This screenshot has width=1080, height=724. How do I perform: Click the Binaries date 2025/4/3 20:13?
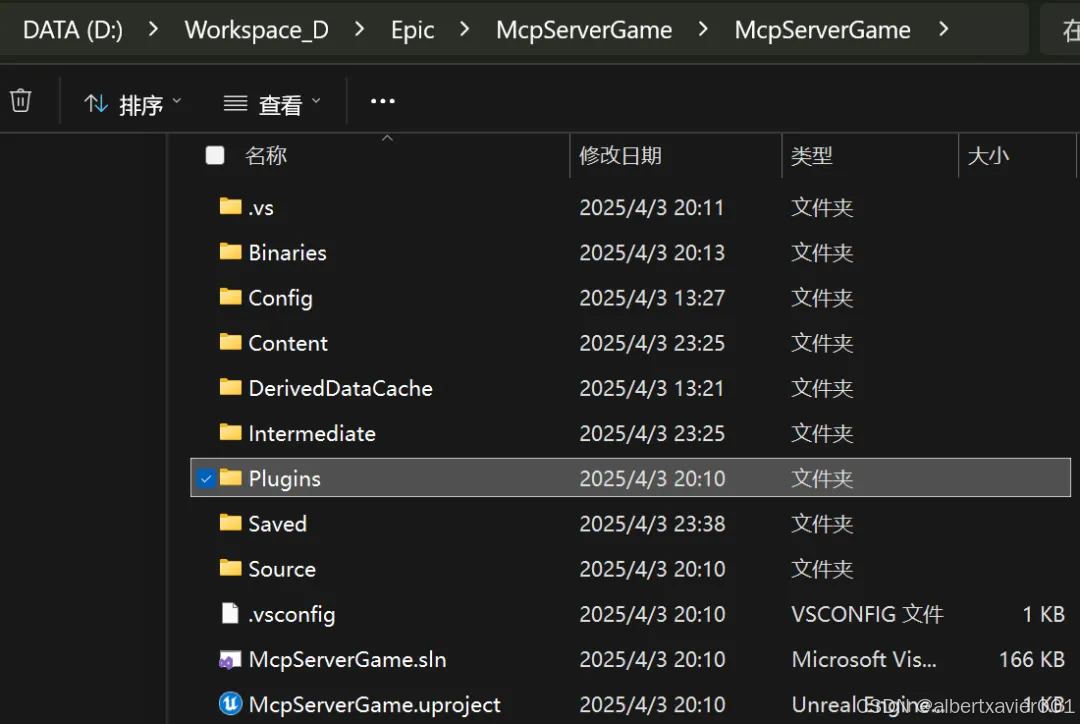(x=652, y=253)
